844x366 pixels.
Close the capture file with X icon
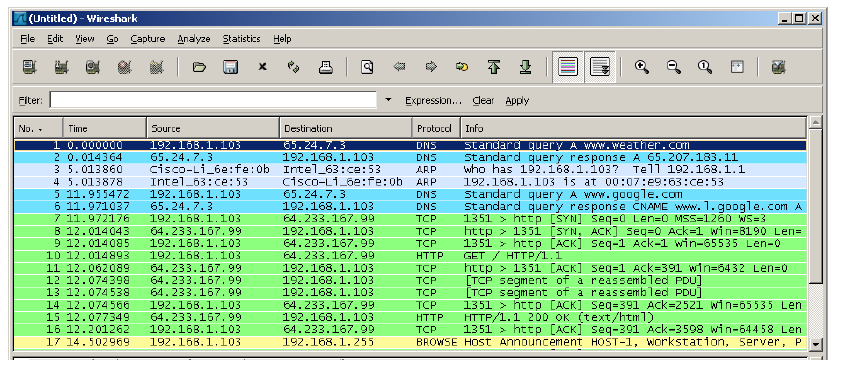click(x=262, y=67)
